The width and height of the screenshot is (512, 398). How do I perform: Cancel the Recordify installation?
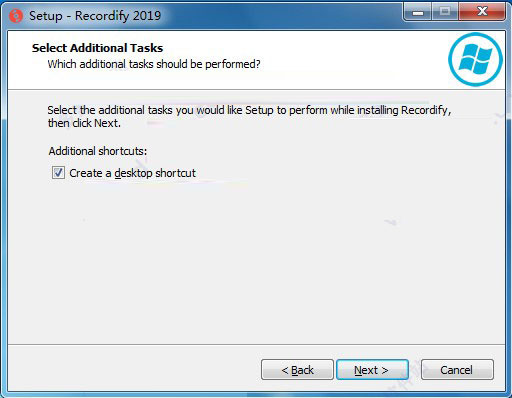click(457, 370)
